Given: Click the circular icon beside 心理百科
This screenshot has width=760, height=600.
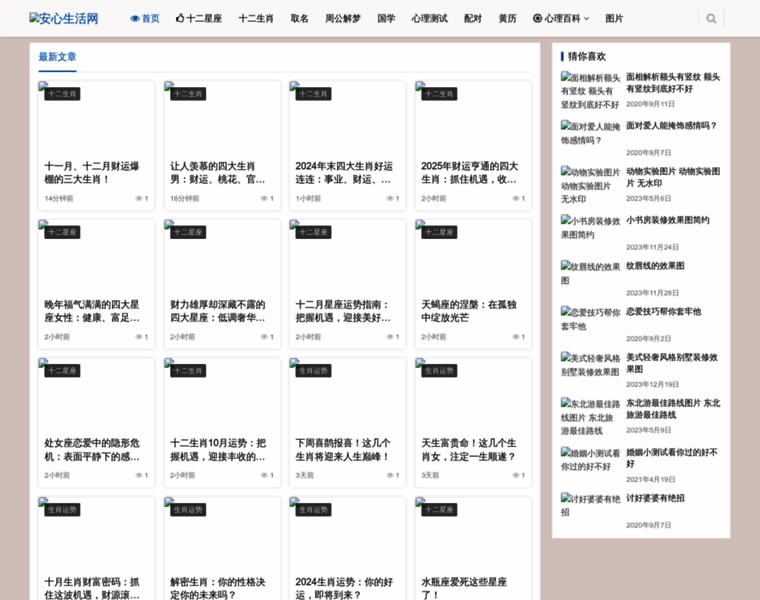Looking at the screenshot, I should [x=537, y=18].
